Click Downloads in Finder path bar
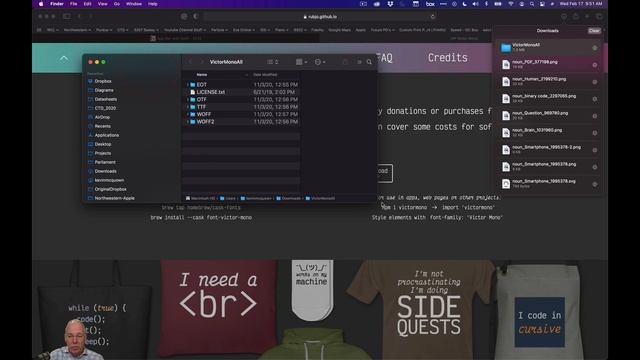 point(289,198)
